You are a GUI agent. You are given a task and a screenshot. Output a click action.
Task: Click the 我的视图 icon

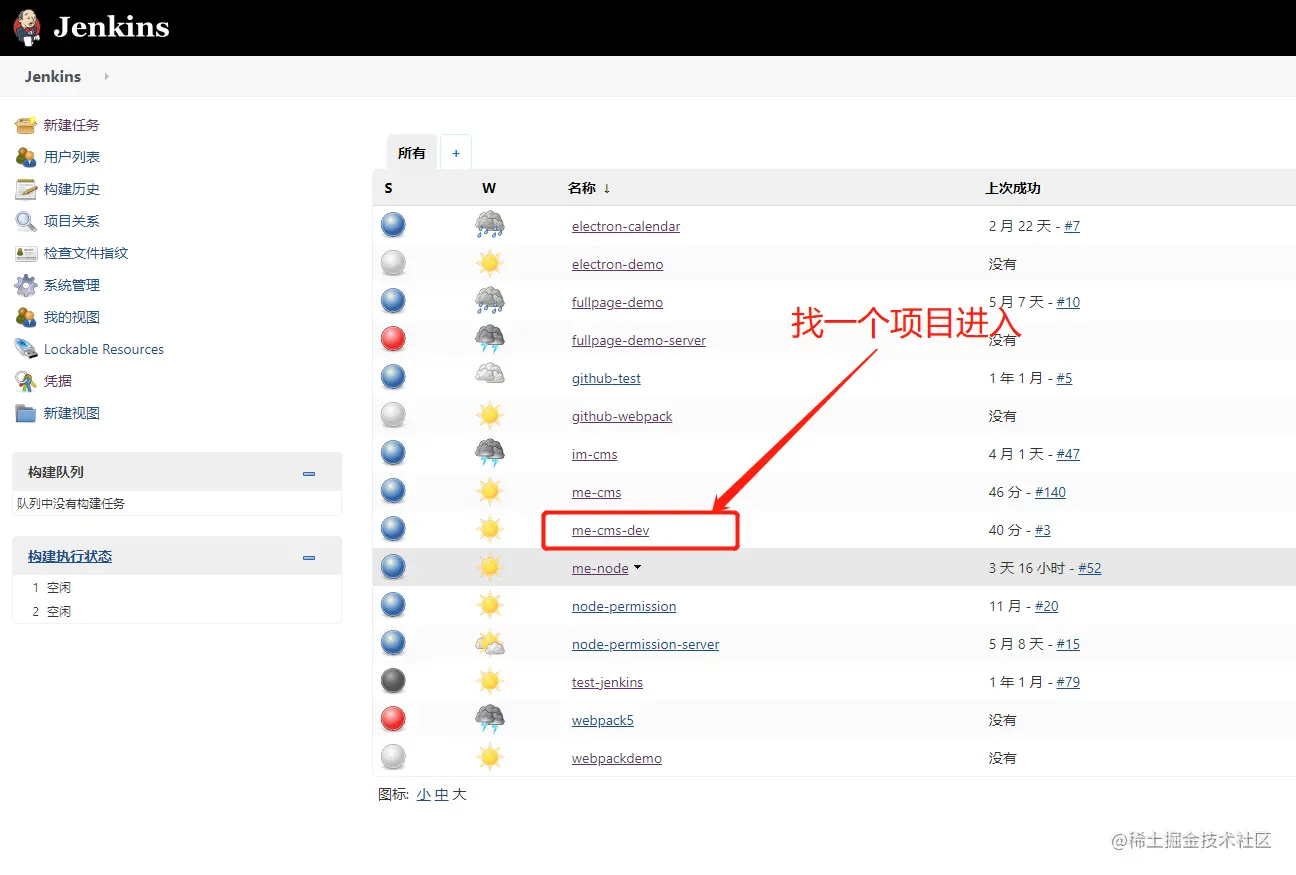coord(26,317)
